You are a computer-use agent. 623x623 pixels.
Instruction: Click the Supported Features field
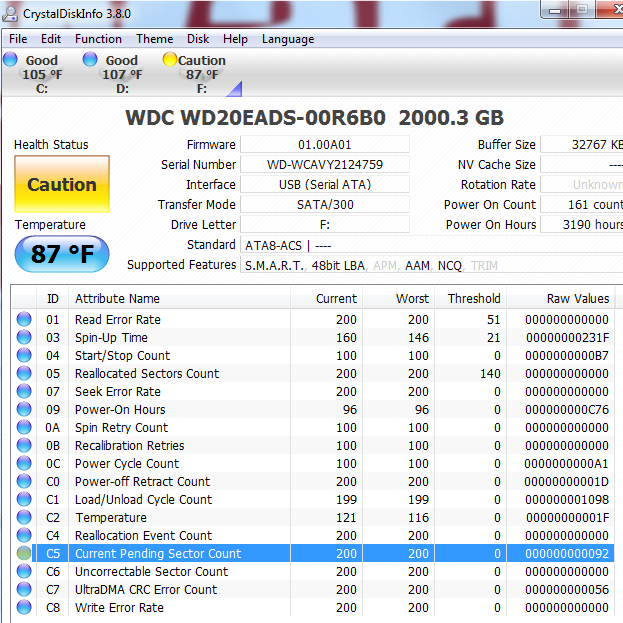point(431,265)
